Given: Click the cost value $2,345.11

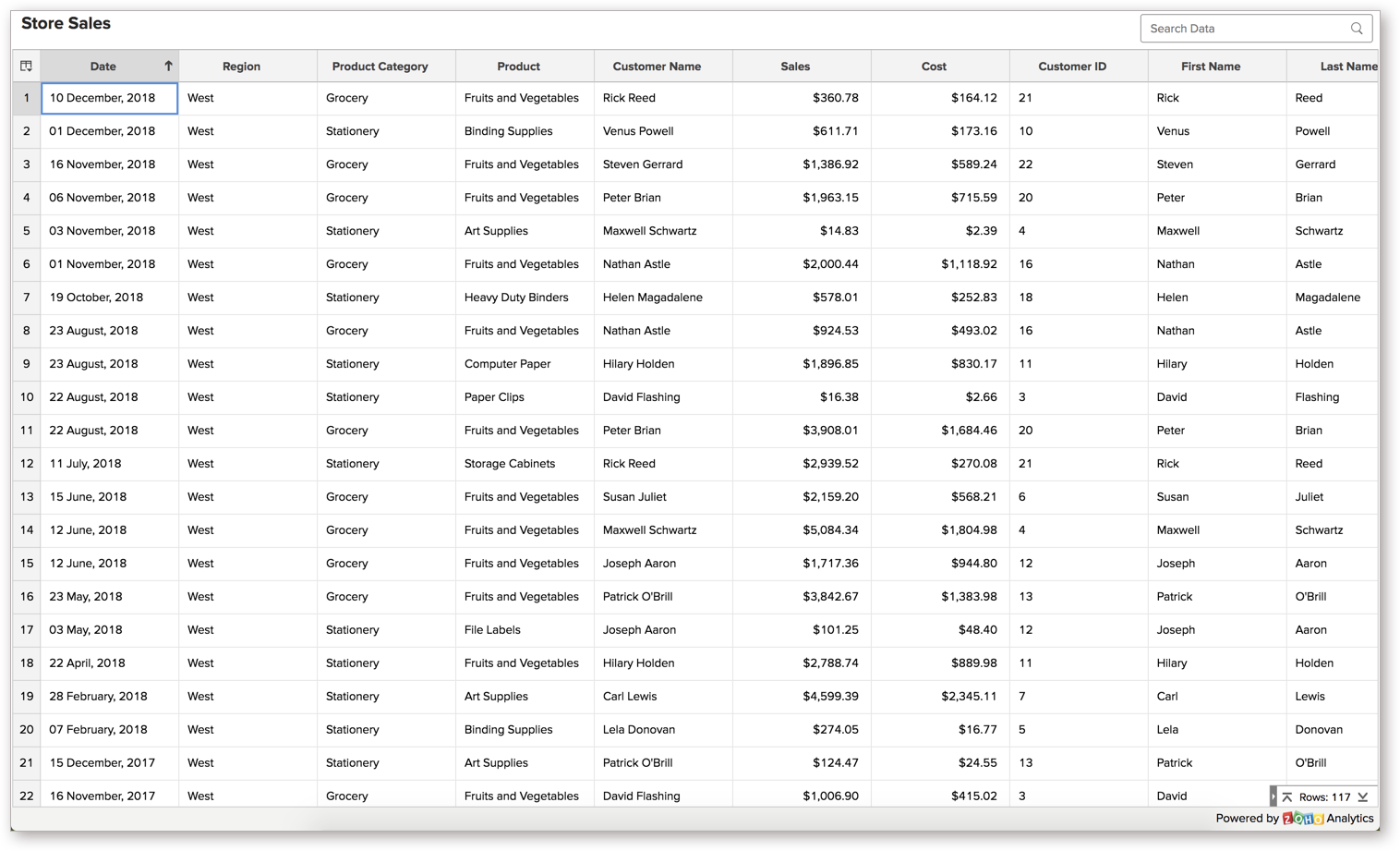Looking at the screenshot, I should coord(940,697).
